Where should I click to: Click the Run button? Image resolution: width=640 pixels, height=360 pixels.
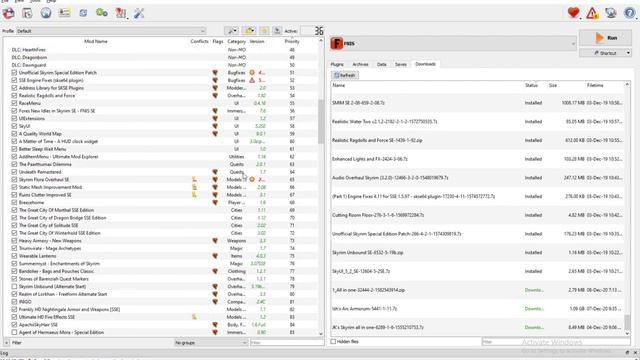click(x=605, y=38)
